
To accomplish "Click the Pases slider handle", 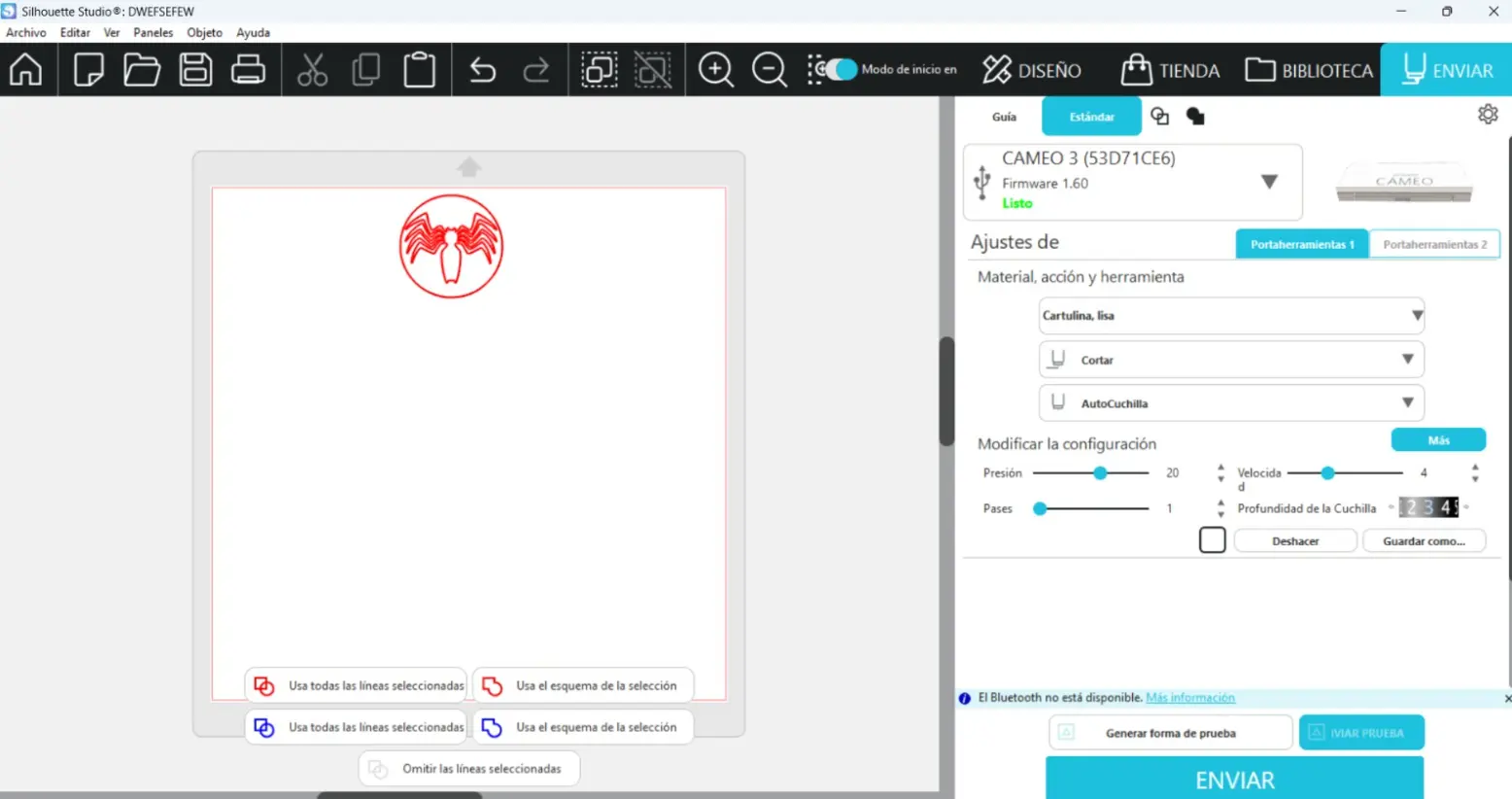I will coord(1040,508).
